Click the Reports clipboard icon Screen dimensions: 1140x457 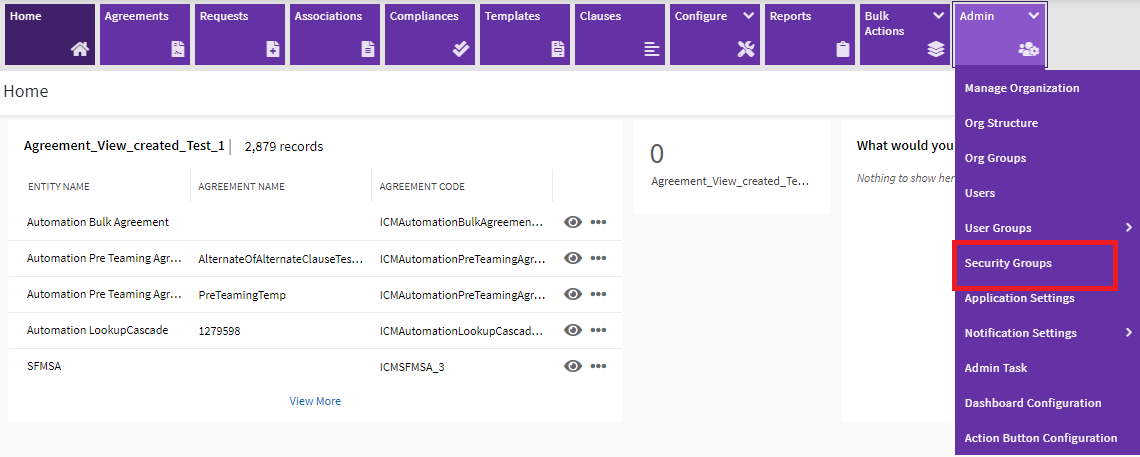[842, 49]
